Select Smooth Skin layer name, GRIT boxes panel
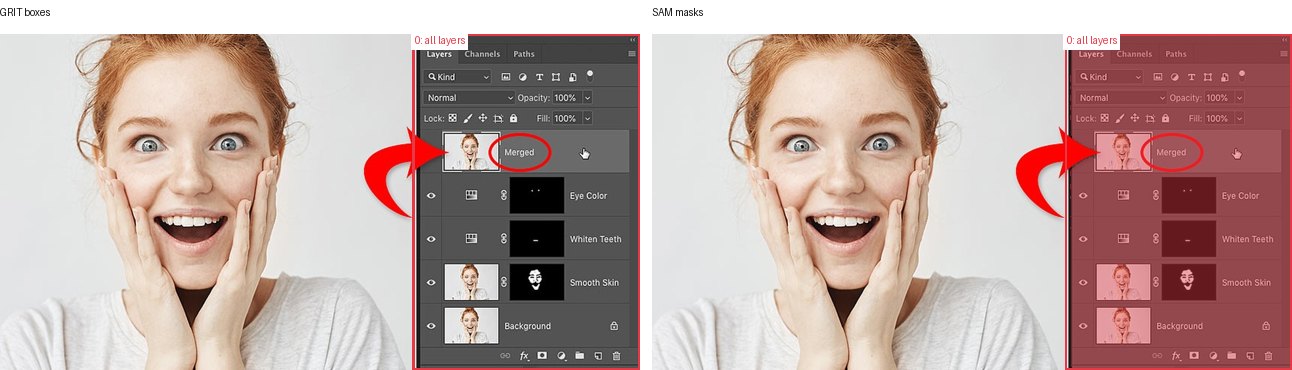The width and height of the screenshot is (1292, 370). coord(594,283)
